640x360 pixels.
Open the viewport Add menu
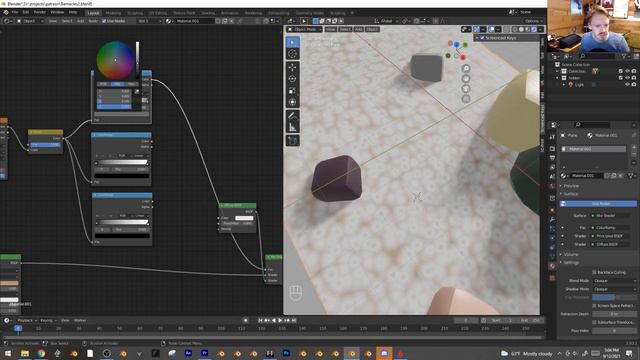pyautogui.click(x=358, y=29)
